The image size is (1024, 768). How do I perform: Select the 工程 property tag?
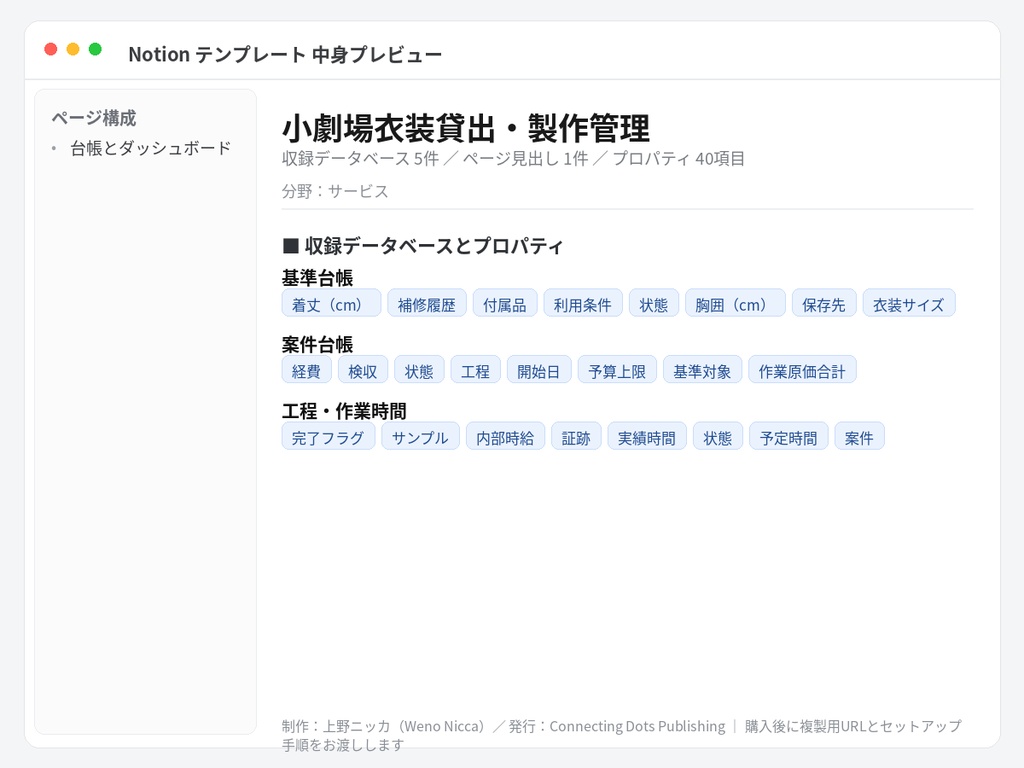[x=475, y=370]
